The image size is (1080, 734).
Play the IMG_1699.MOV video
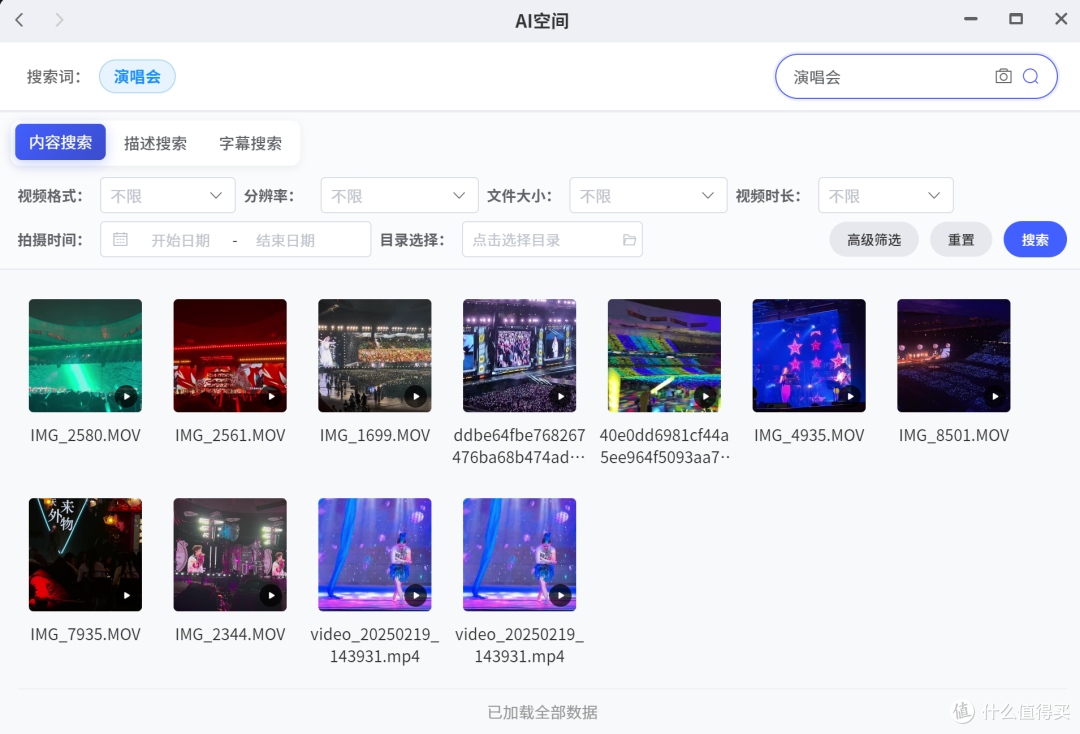[x=416, y=396]
